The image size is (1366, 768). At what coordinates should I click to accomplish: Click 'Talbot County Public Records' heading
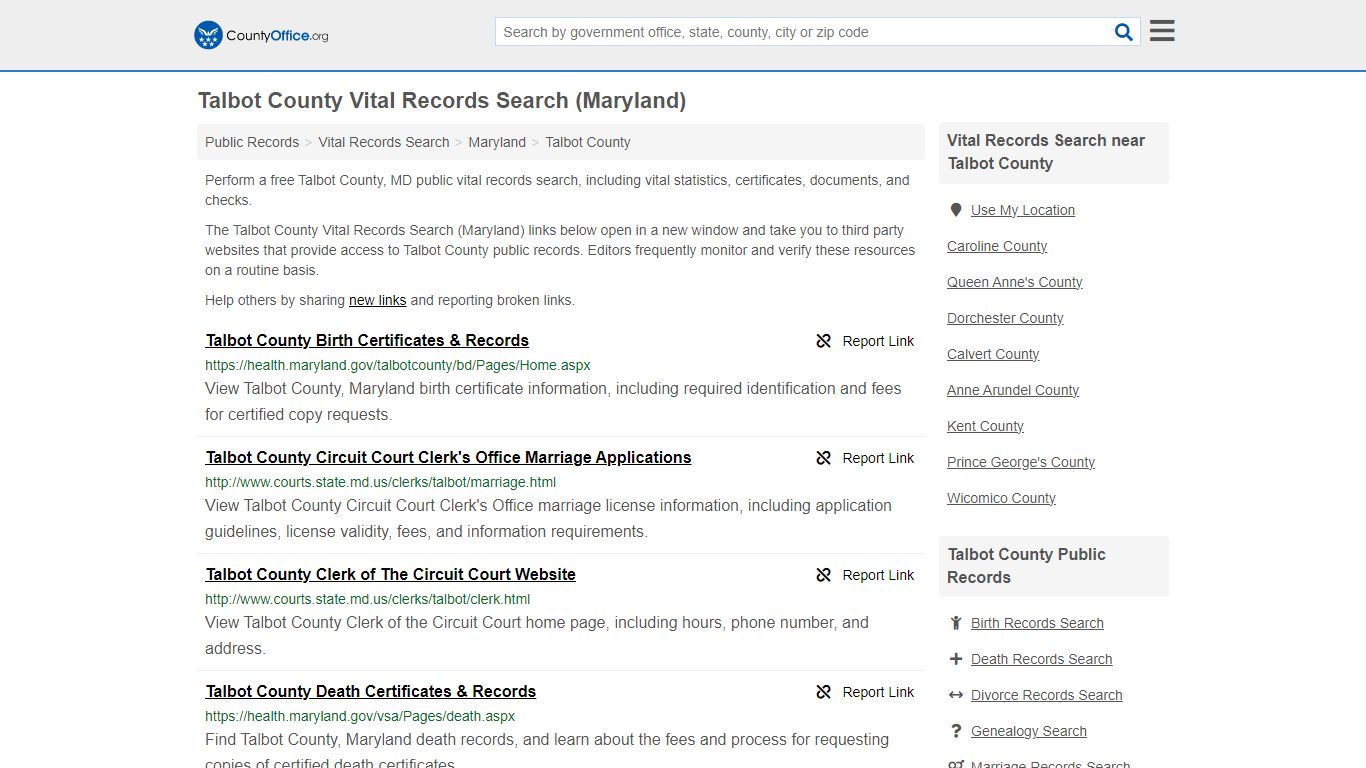[x=1026, y=566]
